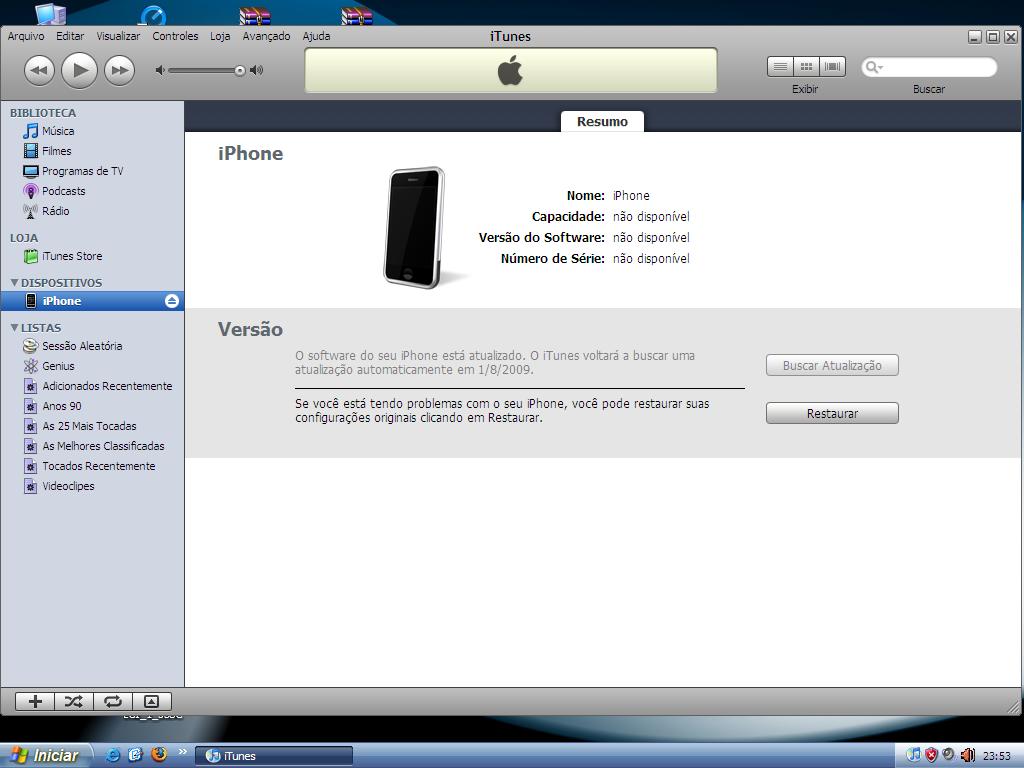This screenshot has height=768, width=1024.
Task: Open the Arquivo menu
Action: pos(26,36)
